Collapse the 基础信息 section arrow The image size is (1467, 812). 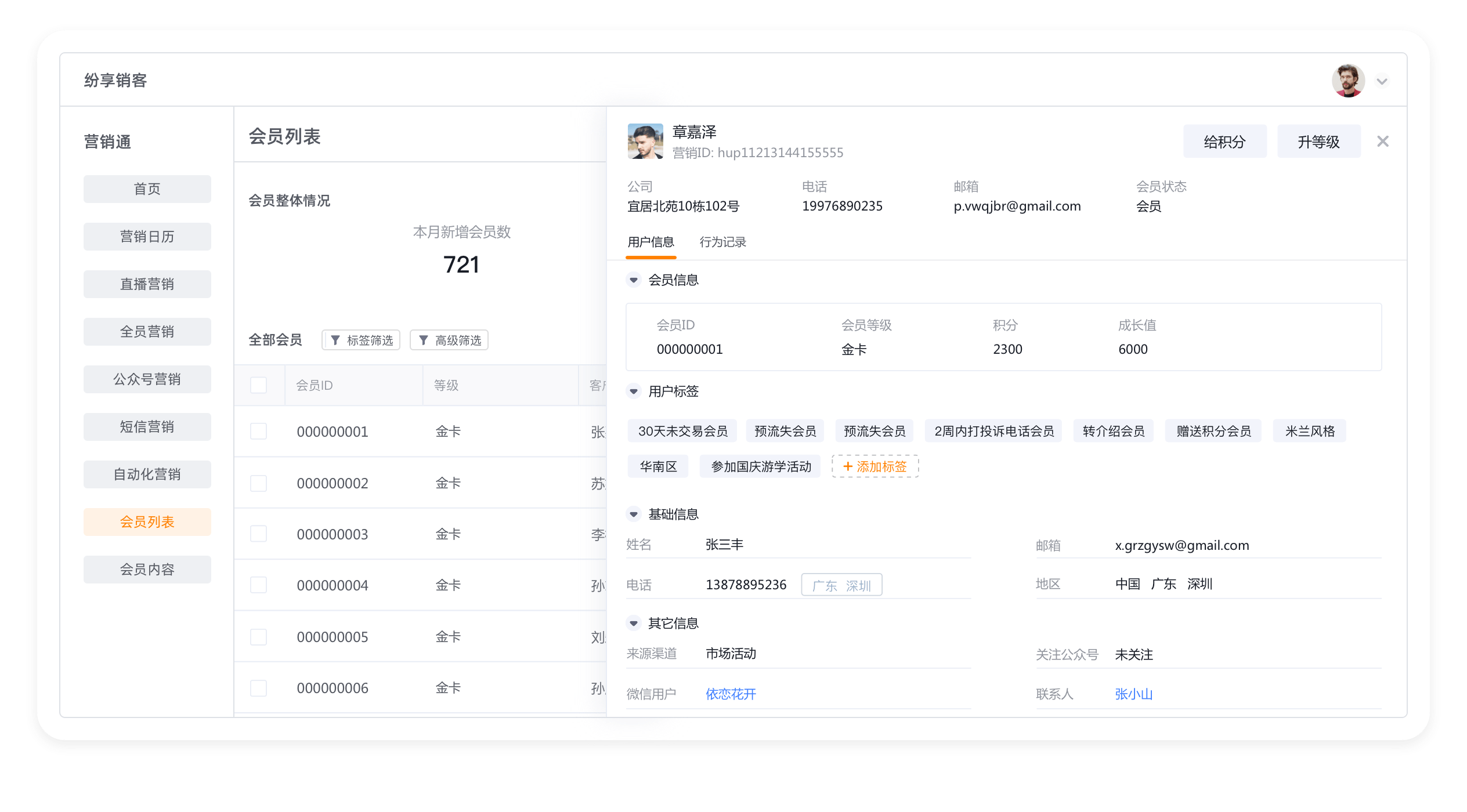pos(634,514)
